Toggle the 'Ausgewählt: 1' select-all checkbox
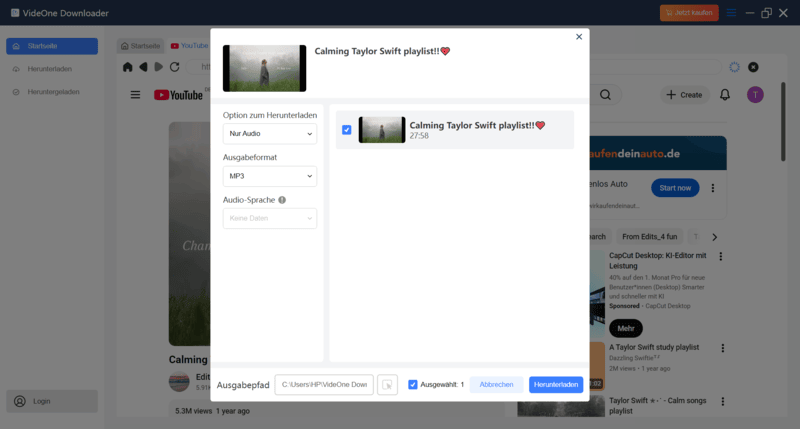The width and height of the screenshot is (800, 429). point(413,384)
